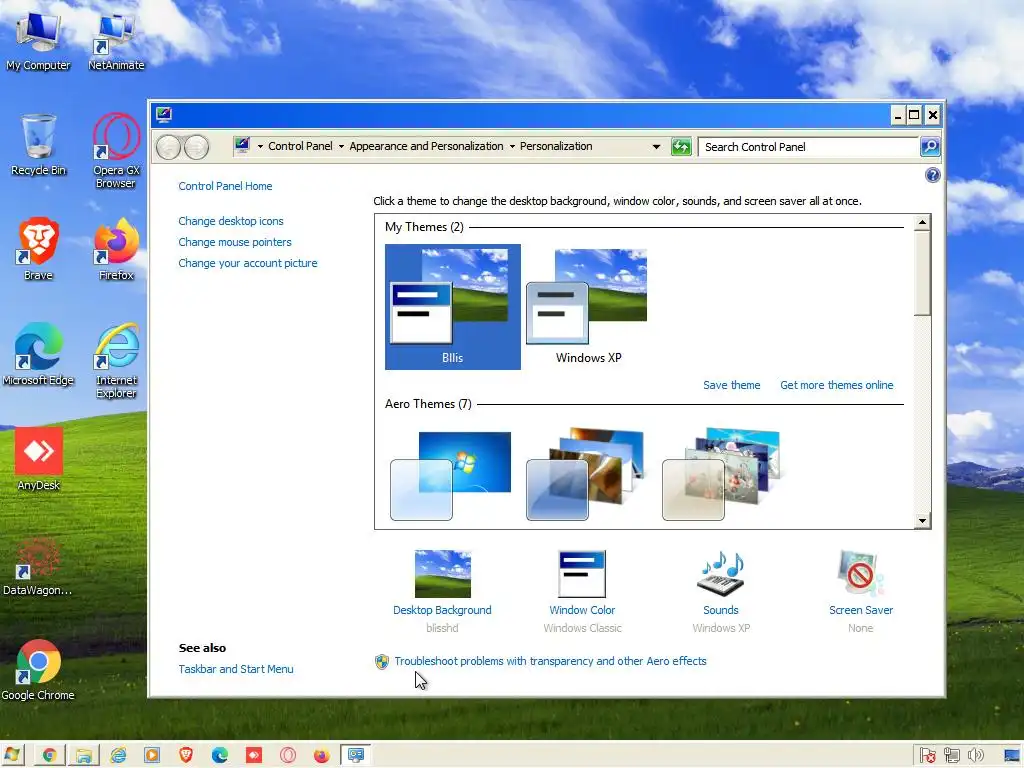Launch Opera GX Browser desktop shortcut
1024x768 pixels.
pyautogui.click(x=116, y=152)
